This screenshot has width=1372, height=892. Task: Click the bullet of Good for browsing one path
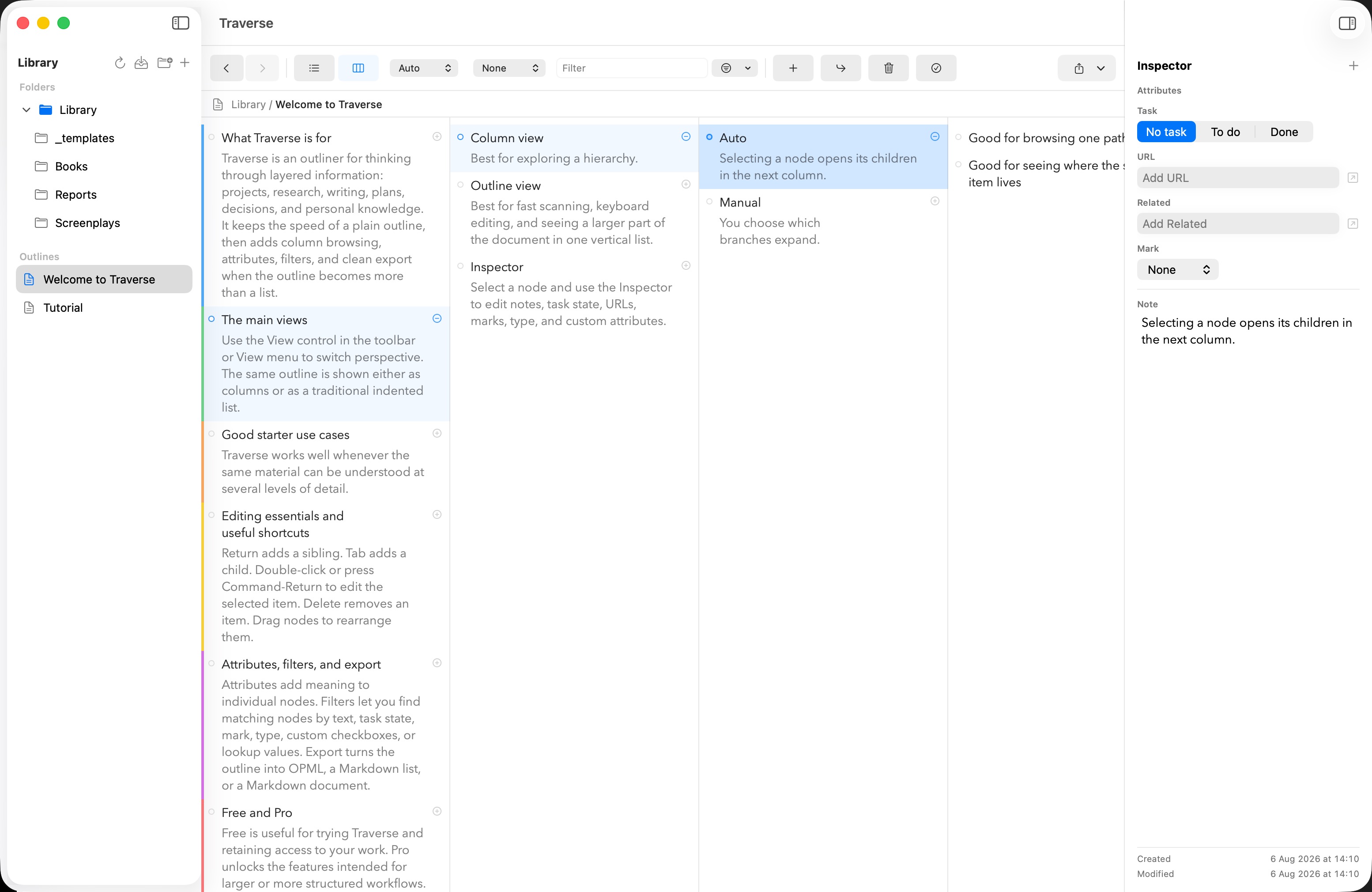959,137
